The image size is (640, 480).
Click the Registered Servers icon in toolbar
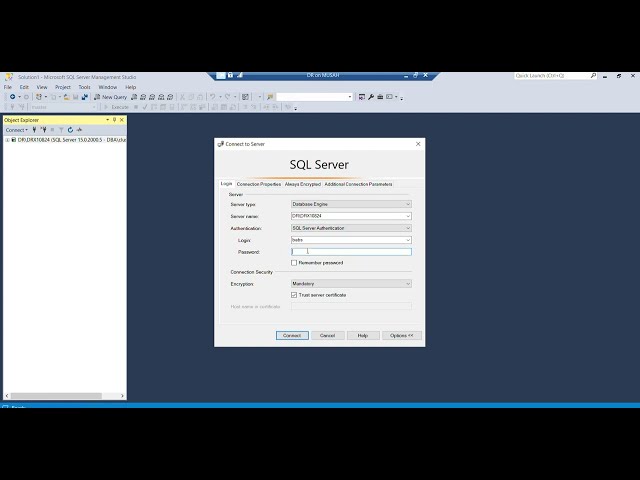pos(362,97)
